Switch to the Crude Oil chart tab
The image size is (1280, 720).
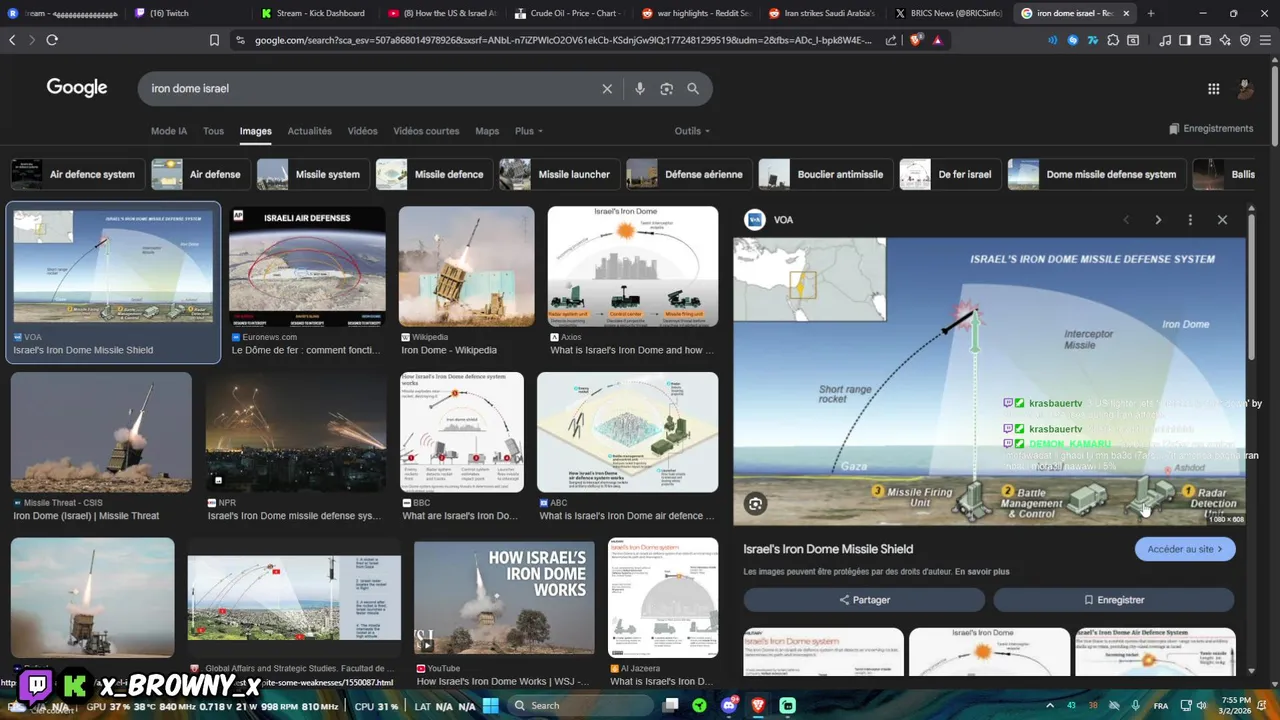[x=568, y=13]
